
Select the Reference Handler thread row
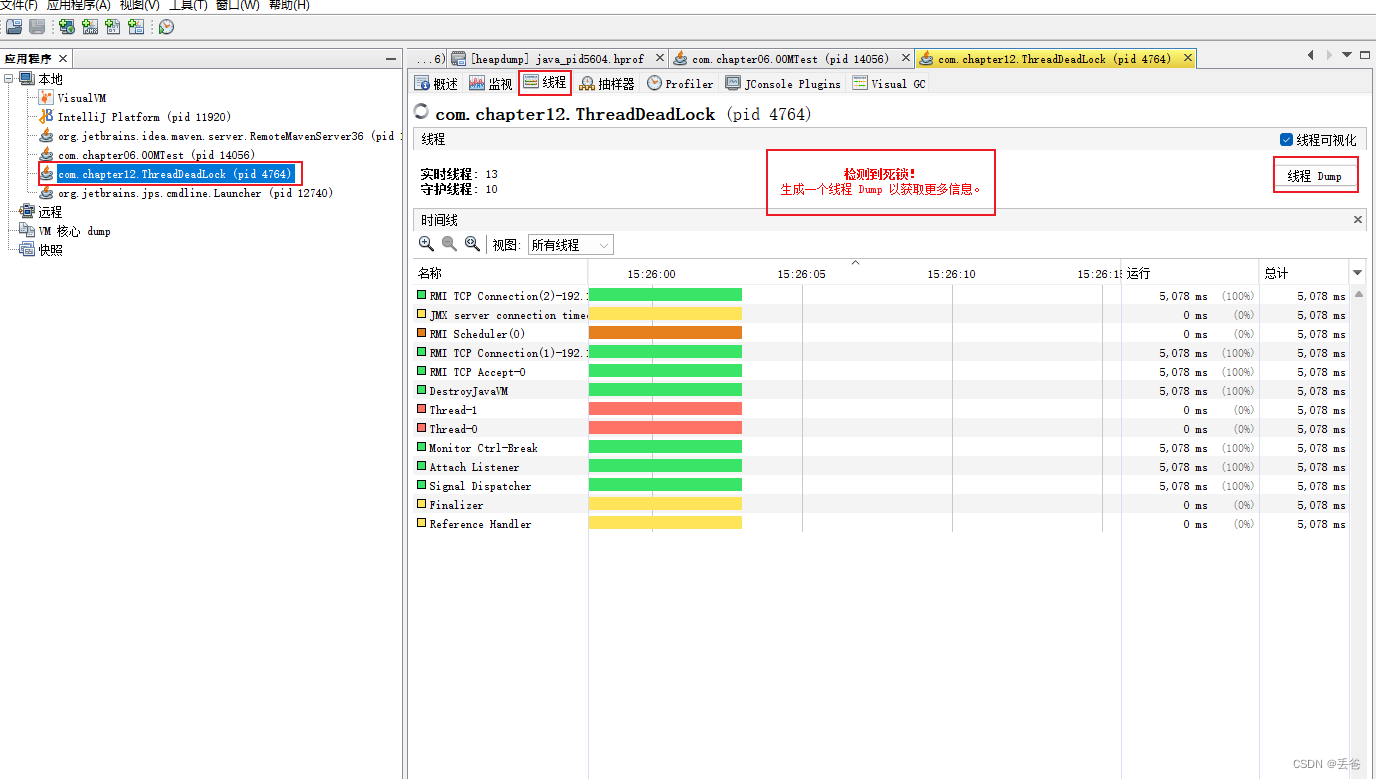click(x=881, y=524)
